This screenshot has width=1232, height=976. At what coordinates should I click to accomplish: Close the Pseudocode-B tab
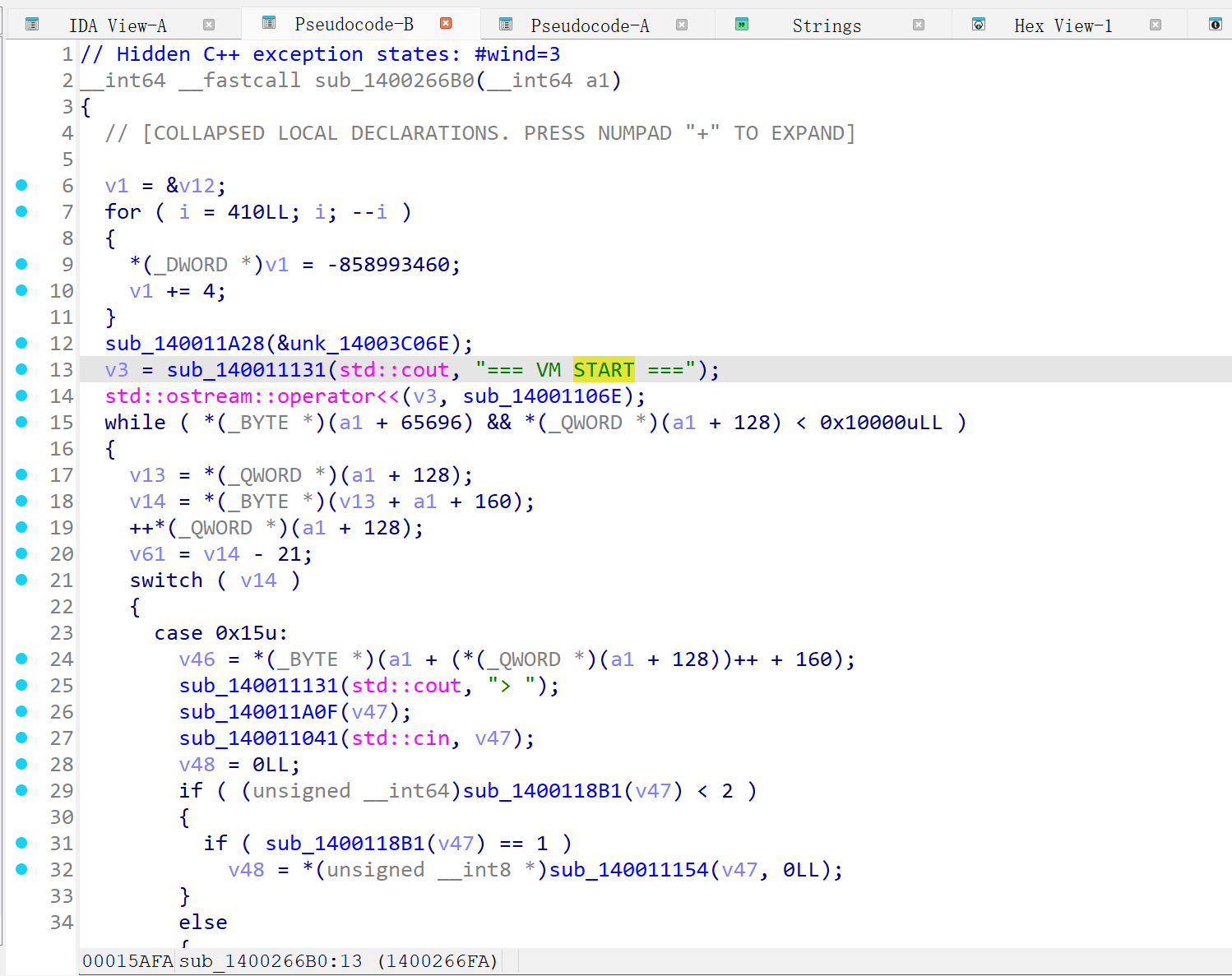pyautogui.click(x=446, y=23)
